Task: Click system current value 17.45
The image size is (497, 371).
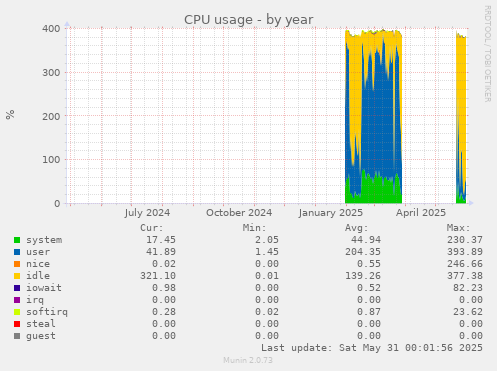Action: click(x=161, y=240)
